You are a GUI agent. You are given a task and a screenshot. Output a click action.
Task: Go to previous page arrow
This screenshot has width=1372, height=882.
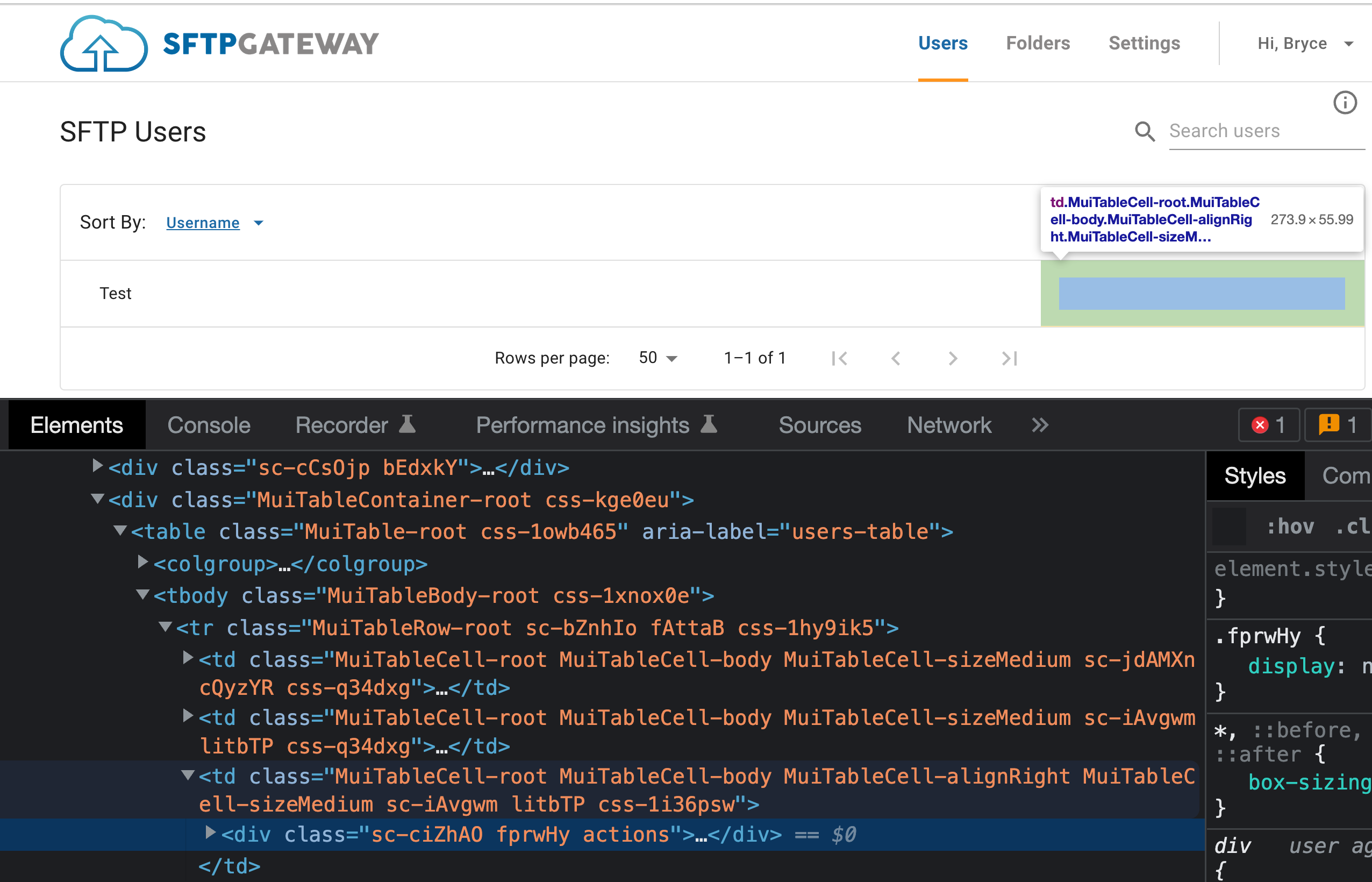click(x=896, y=359)
